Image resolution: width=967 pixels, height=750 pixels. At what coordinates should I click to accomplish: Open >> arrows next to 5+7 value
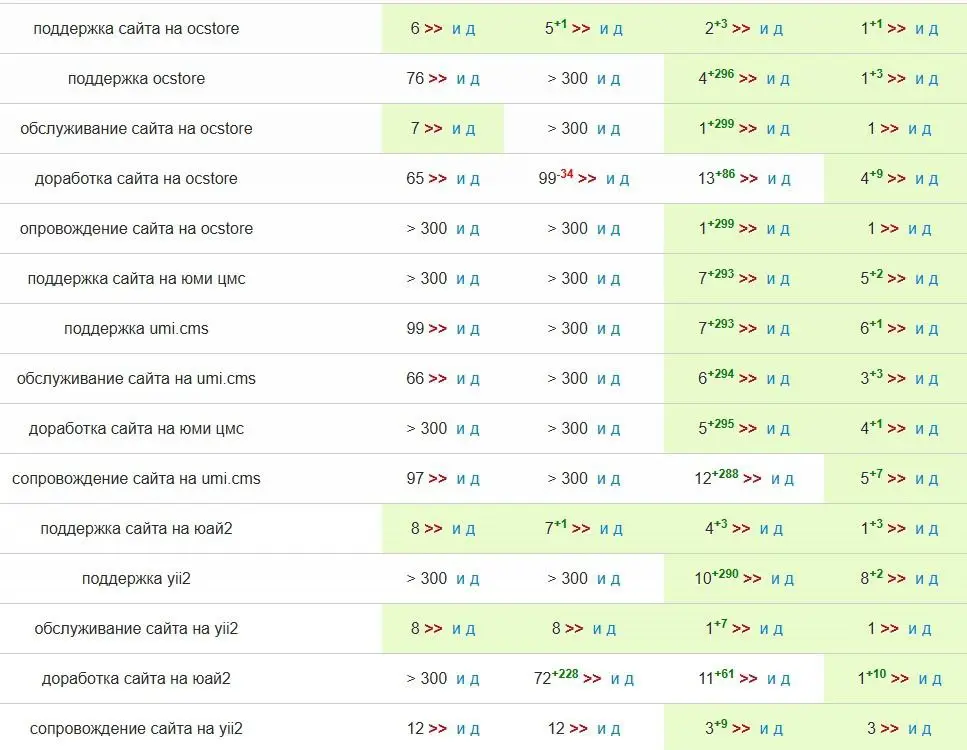(x=897, y=479)
